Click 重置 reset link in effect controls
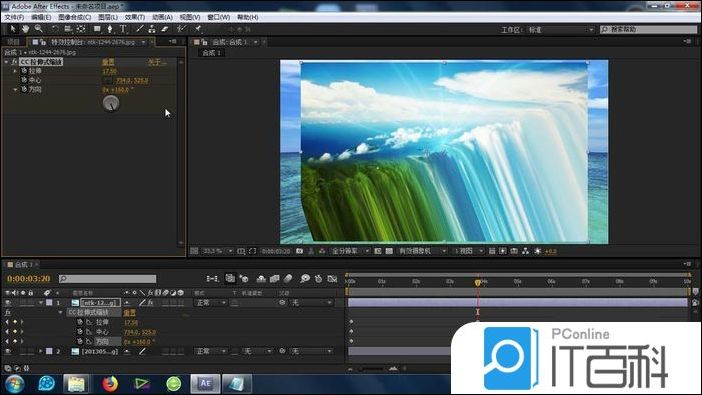 point(108,62)
